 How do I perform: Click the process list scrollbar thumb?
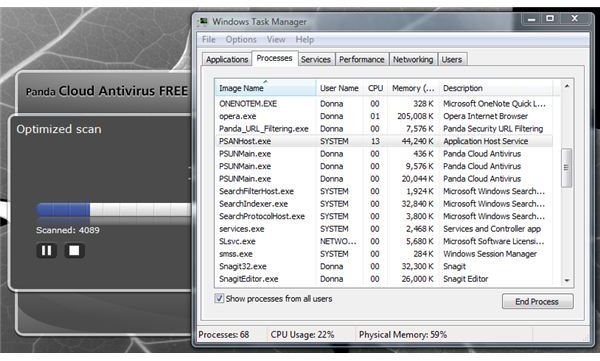pos(566,168)
